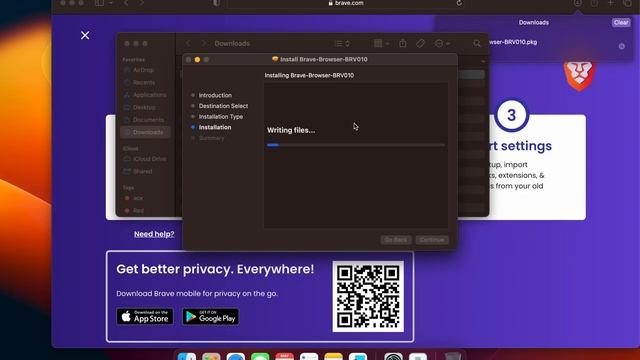Screen dimensions: 640x360
Task: Open the Finder group-by grid icon
Action: tap(378, 43)
